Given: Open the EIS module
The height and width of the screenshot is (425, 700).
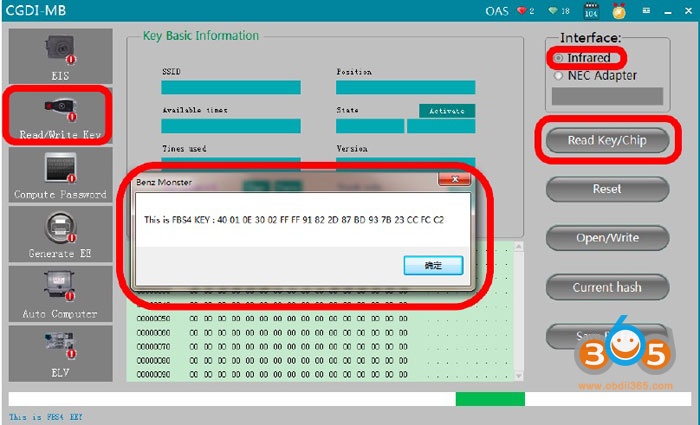Looking at the screenshot, I should (x=60, y=56).
